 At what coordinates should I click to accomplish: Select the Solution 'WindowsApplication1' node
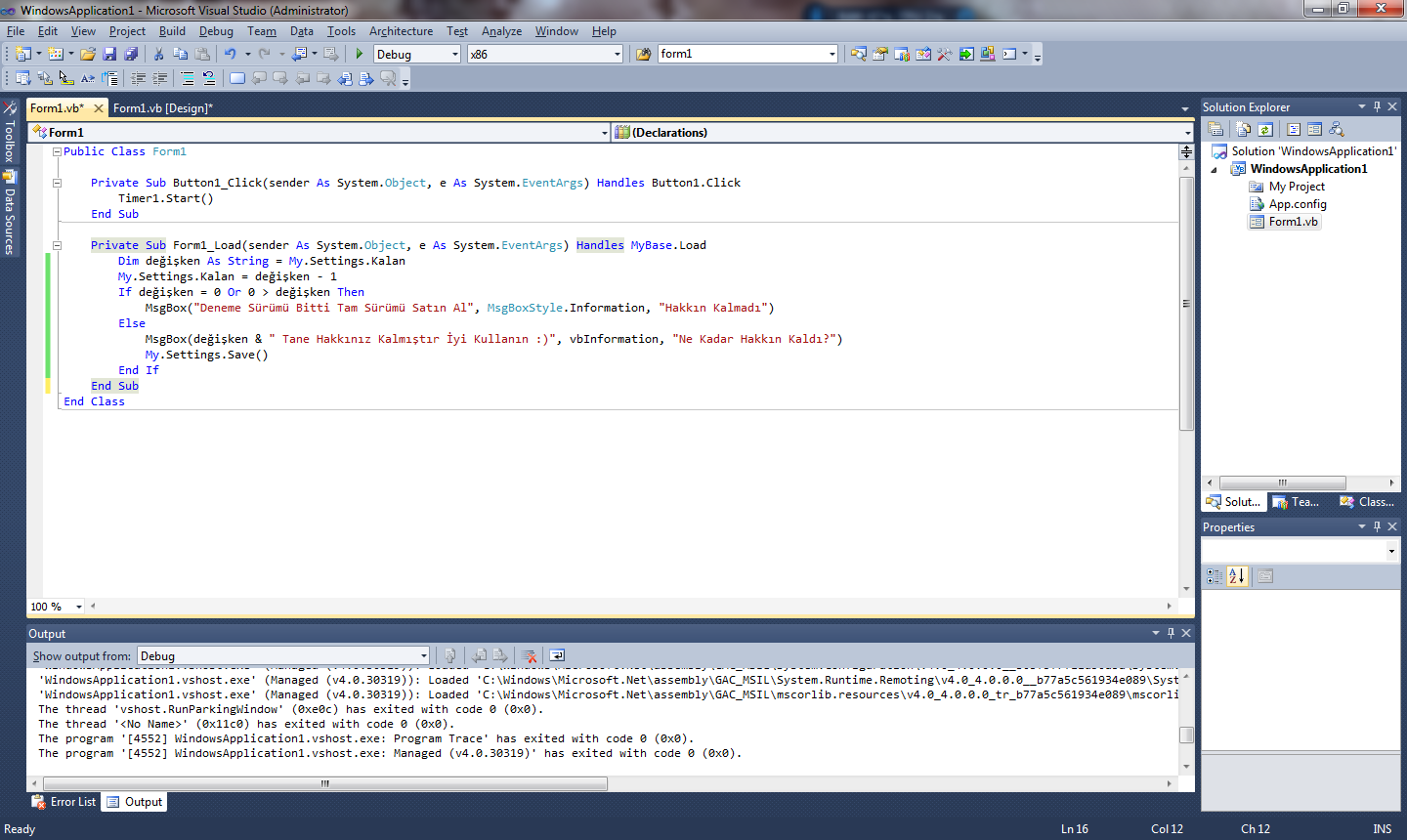click(x=1313, y=151)
